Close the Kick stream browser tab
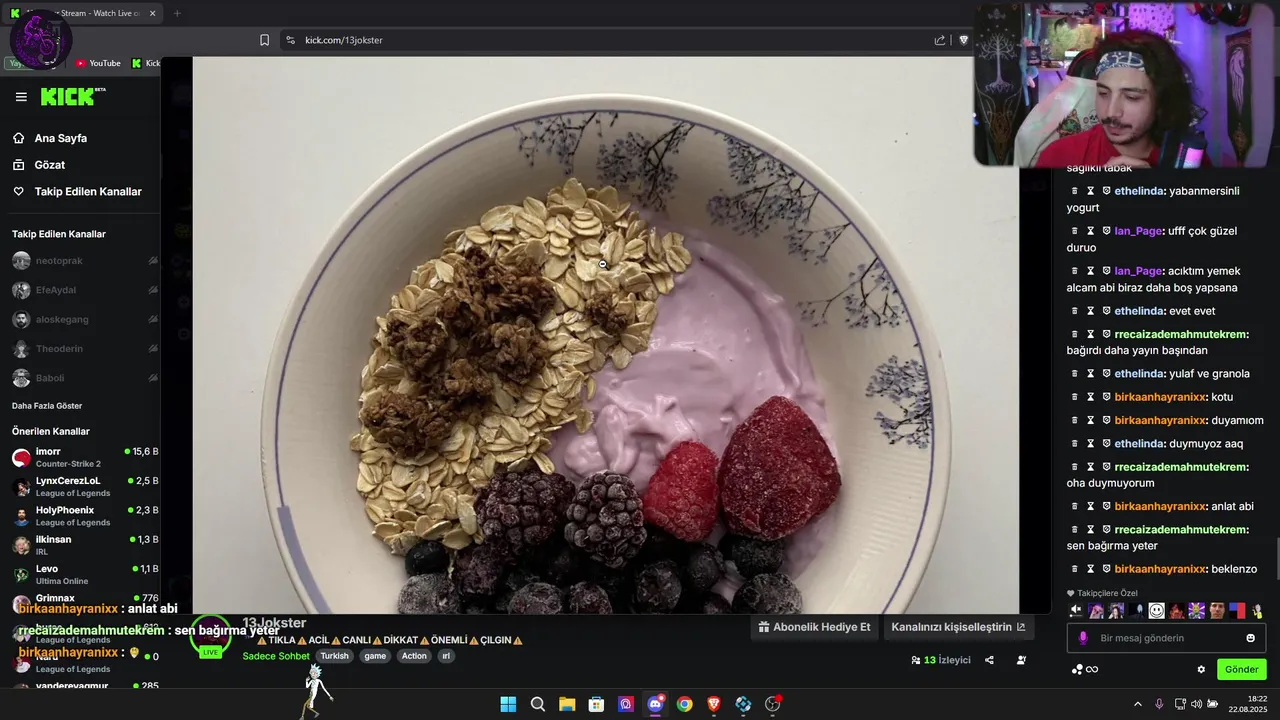This screenshot has width=1280, height=720. point(153,14)
